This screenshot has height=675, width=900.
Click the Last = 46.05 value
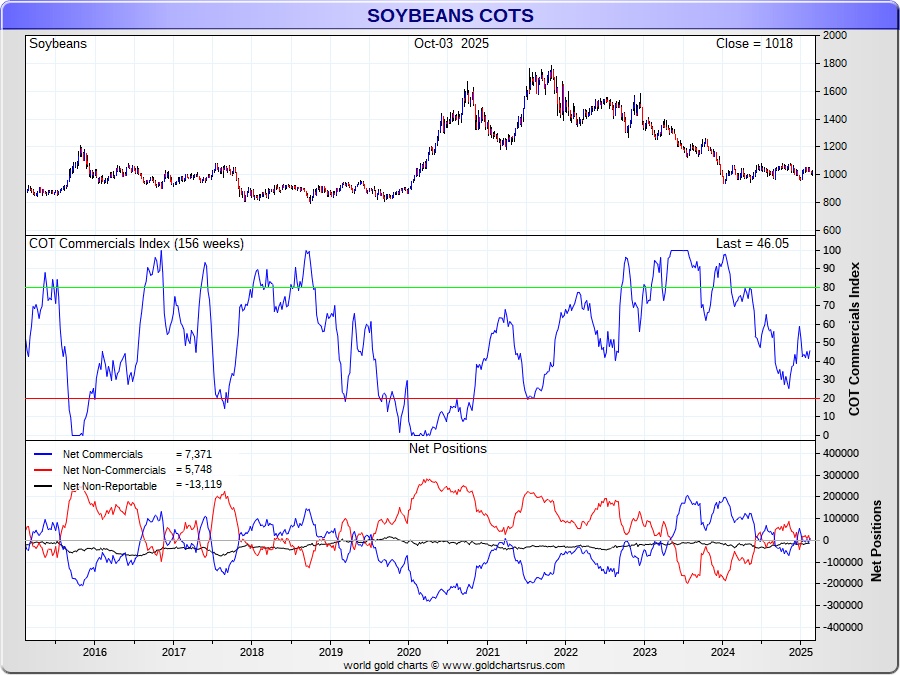click(x=752, y=243)
